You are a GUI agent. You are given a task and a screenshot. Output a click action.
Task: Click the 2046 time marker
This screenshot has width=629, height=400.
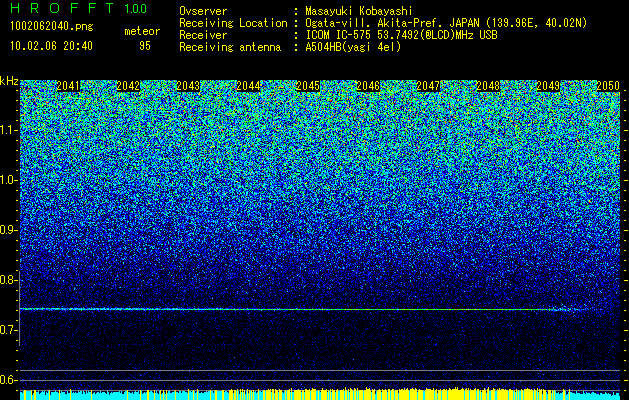coord(368,86)
